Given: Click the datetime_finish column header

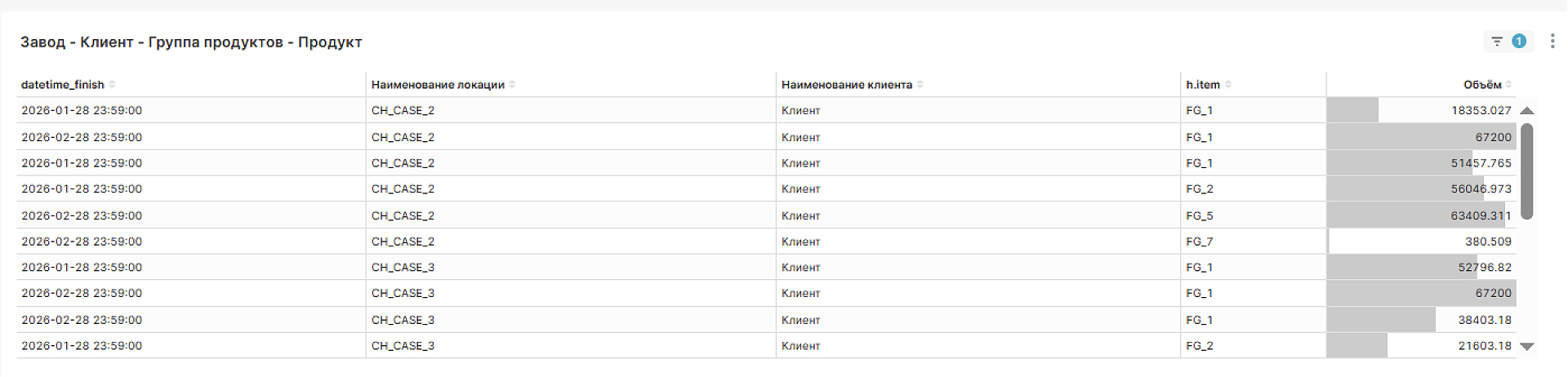Looking at the screenshot, I should [63, 85].
